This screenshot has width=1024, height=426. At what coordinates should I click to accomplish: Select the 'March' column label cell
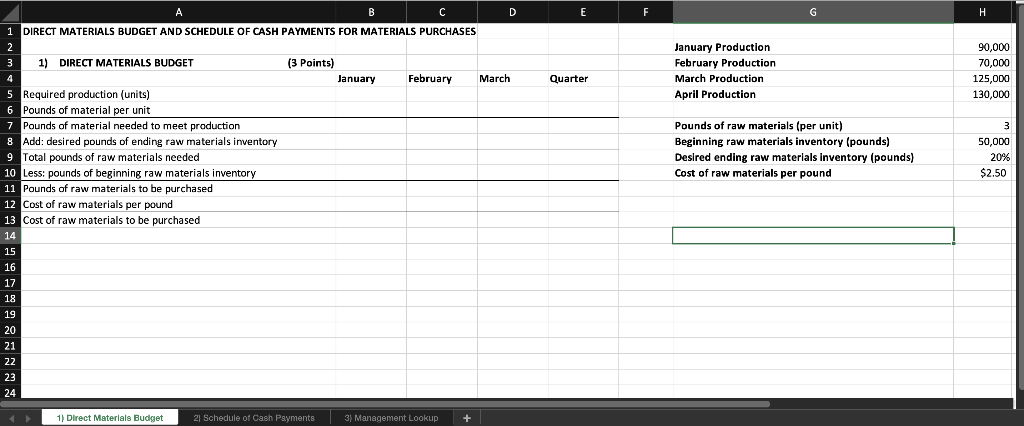pos(512,78)
